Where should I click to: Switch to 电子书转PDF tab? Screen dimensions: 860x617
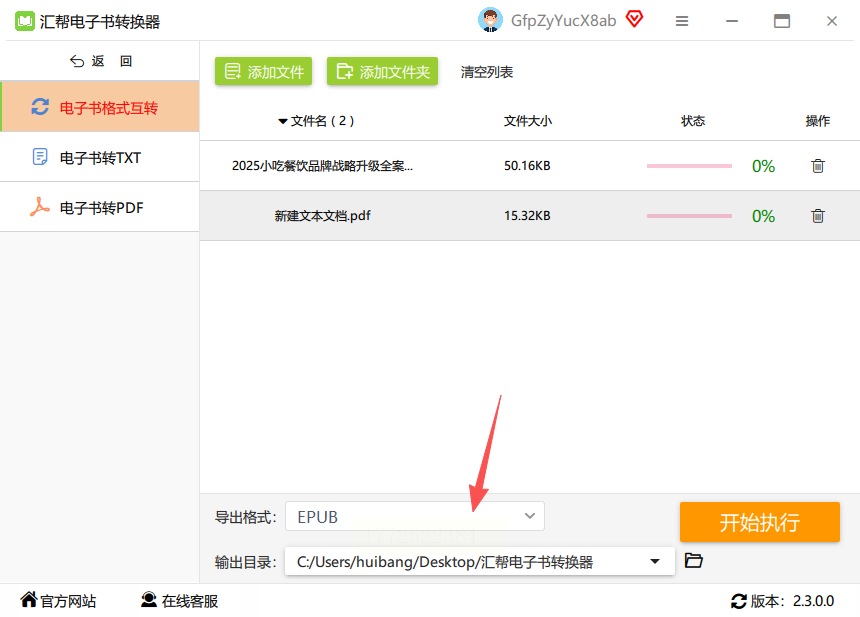[x=100, y=207]
